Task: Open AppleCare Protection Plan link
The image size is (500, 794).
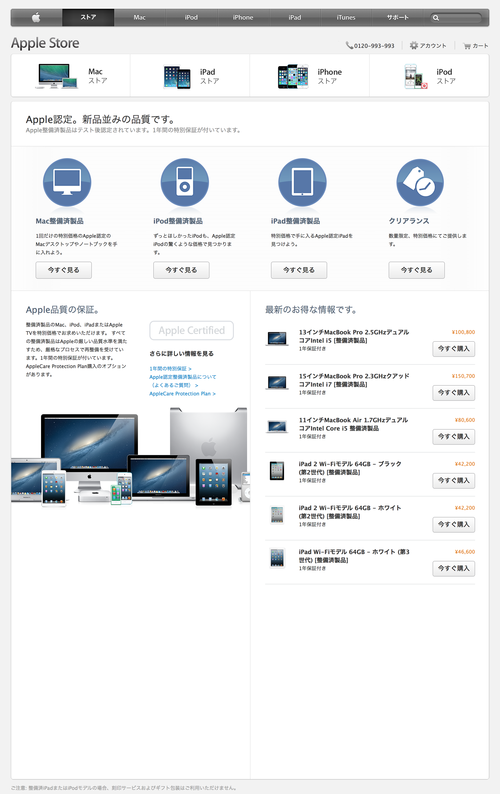Action: coord(182,393)
